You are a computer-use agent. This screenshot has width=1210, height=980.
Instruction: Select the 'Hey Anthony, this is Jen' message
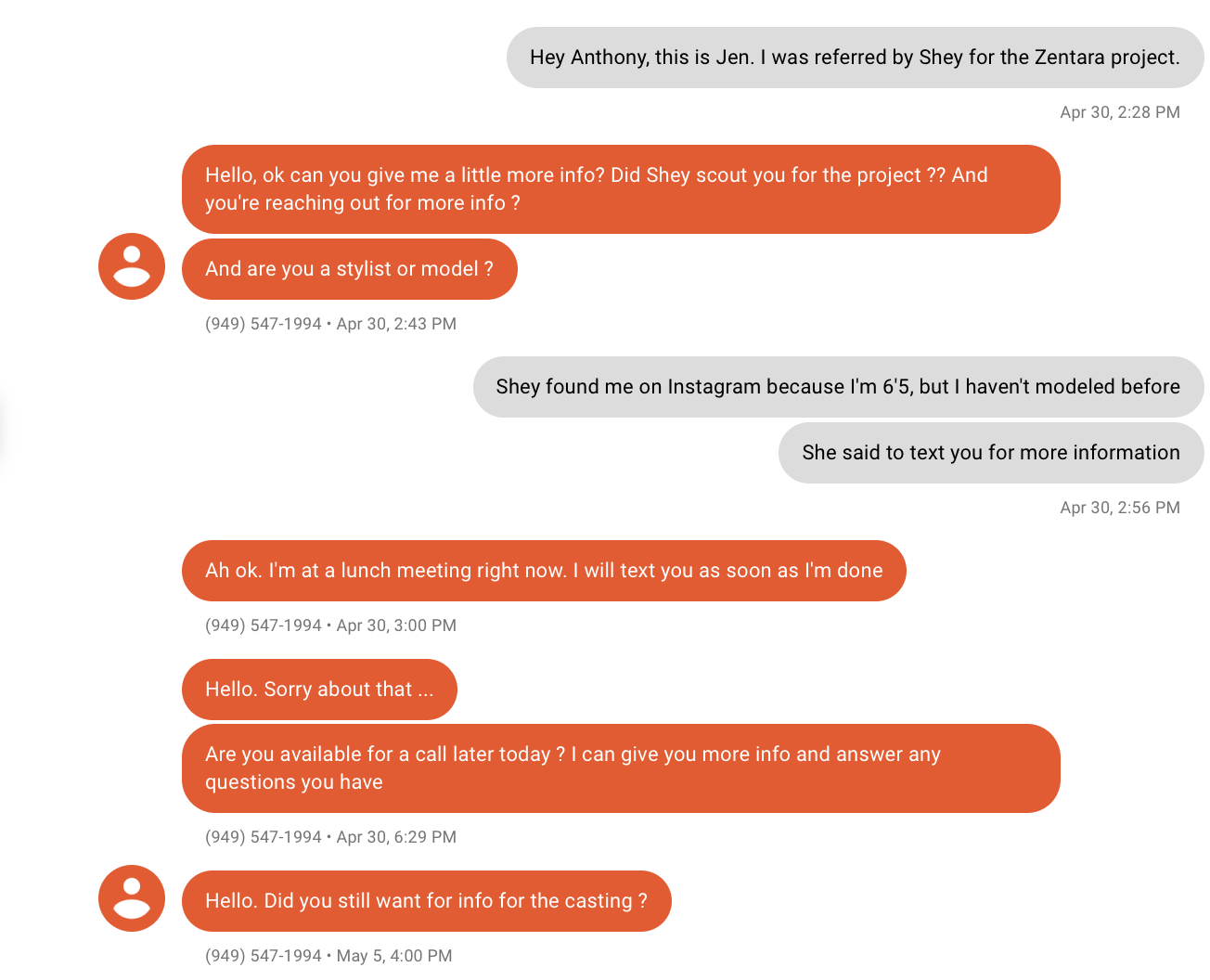[855, 58]
